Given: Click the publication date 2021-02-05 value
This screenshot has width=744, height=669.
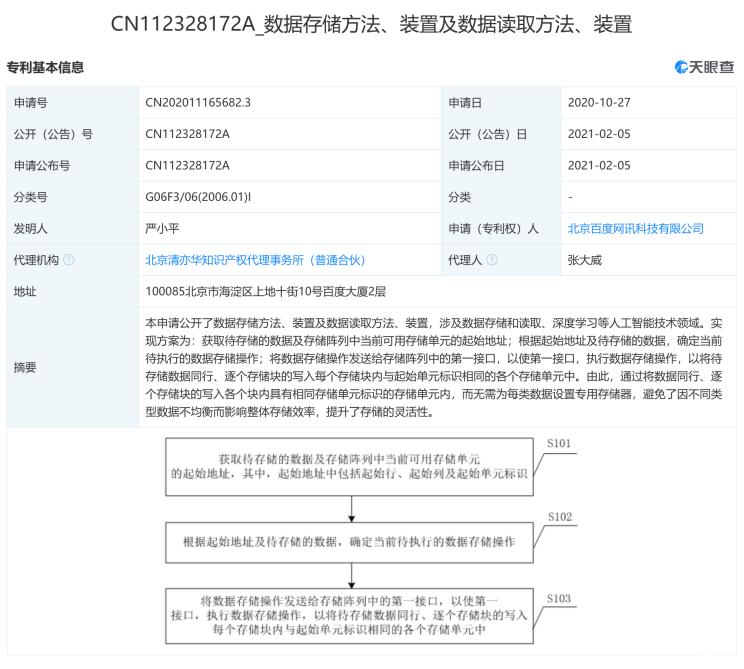Looking at the screenshot, I should (x=601, y=134).
